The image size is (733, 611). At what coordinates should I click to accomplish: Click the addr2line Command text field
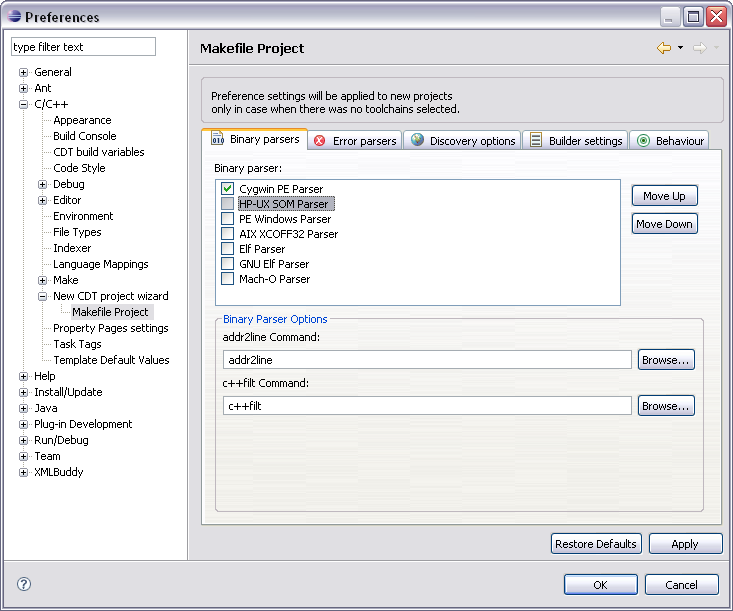427,360
